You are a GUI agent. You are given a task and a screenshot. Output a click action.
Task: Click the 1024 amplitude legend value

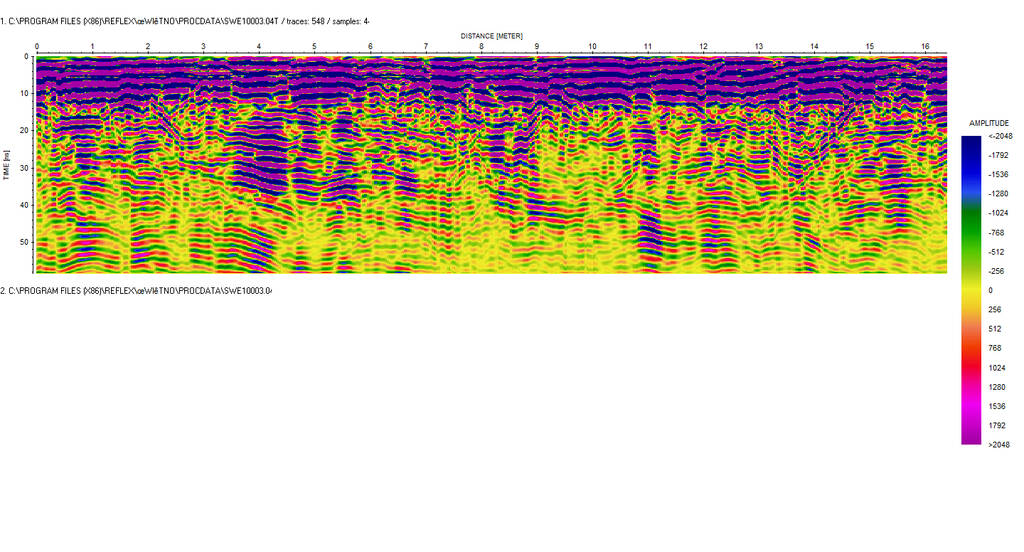click(x=998, y=367)
